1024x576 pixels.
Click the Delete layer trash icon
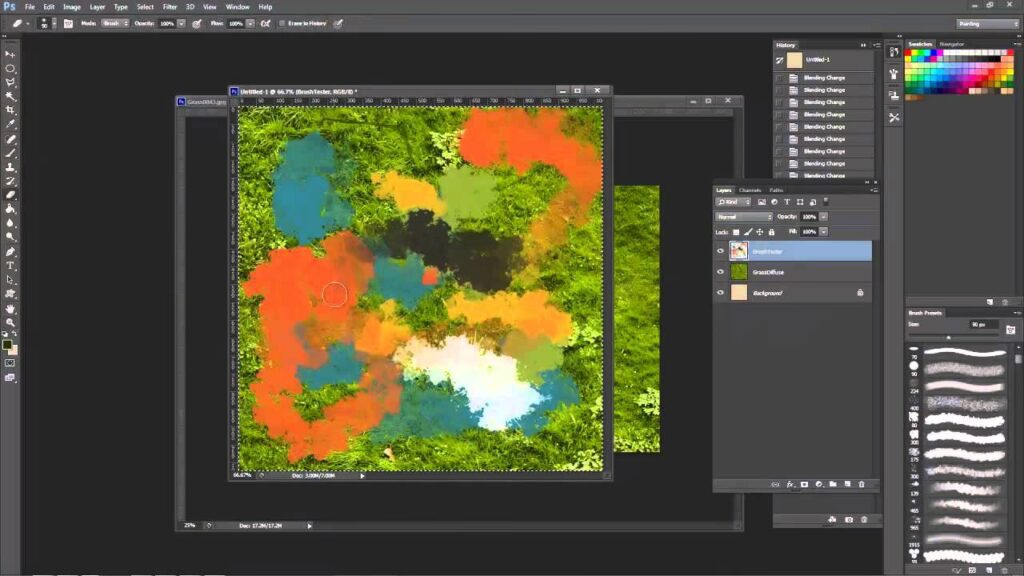tap(860, 484)
